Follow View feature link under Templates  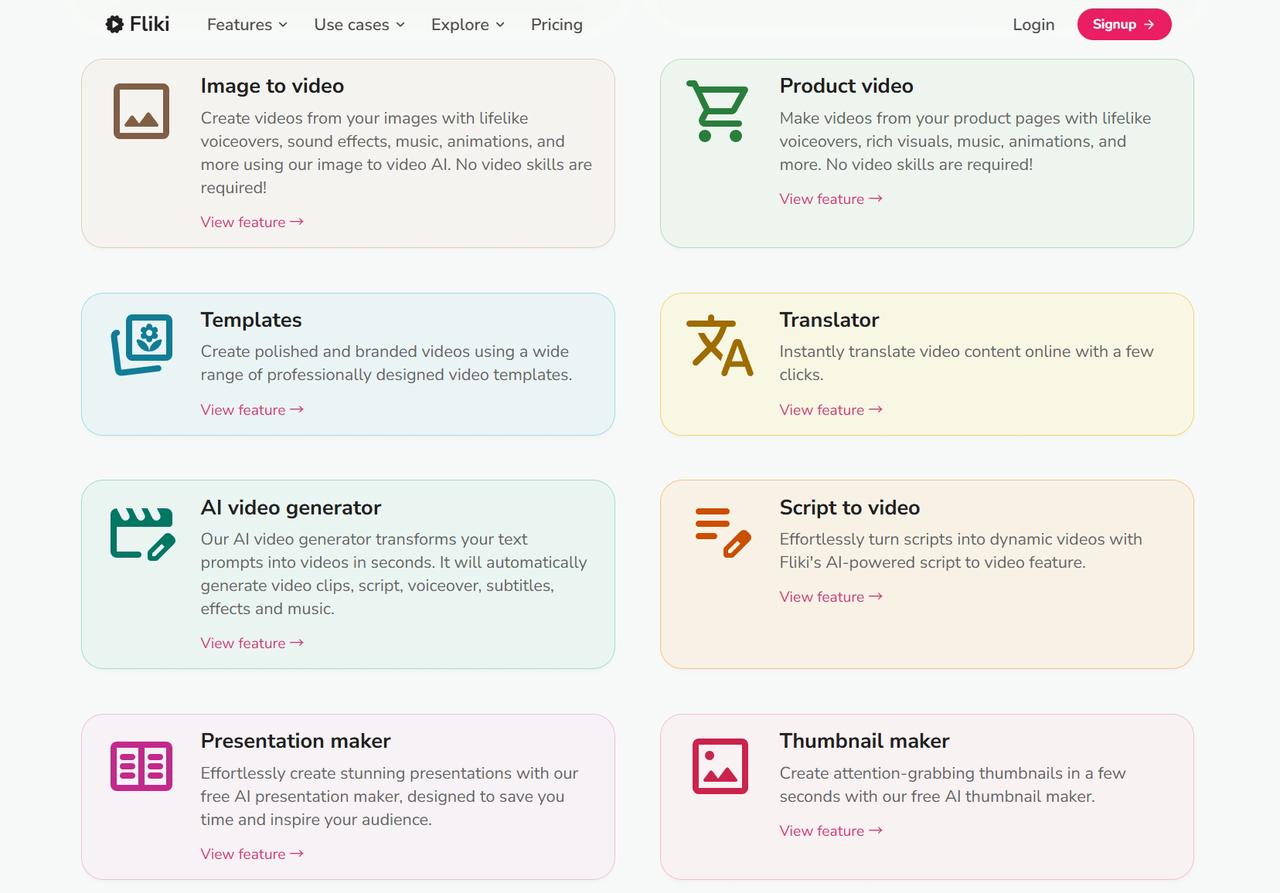click(252, 410)
